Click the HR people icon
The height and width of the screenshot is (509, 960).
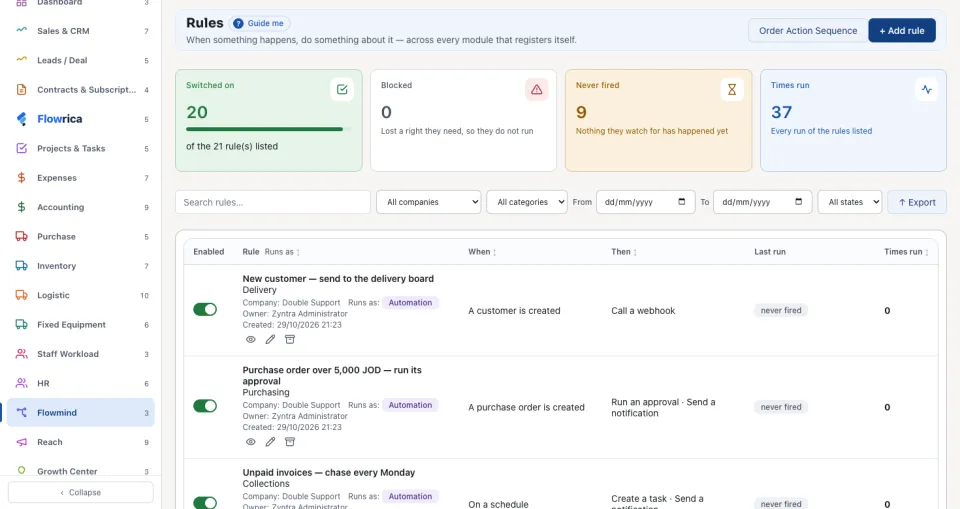[x=21, y=383]
